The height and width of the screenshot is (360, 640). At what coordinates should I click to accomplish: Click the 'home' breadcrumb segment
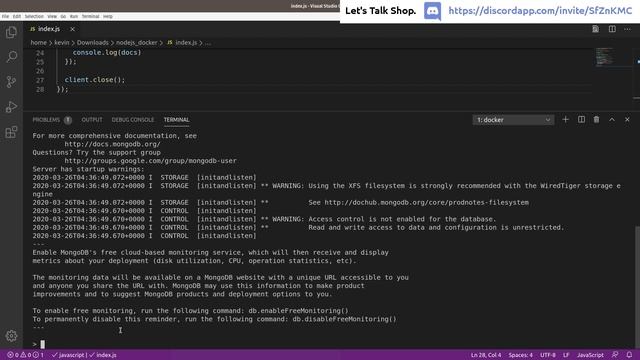(38, 42)
